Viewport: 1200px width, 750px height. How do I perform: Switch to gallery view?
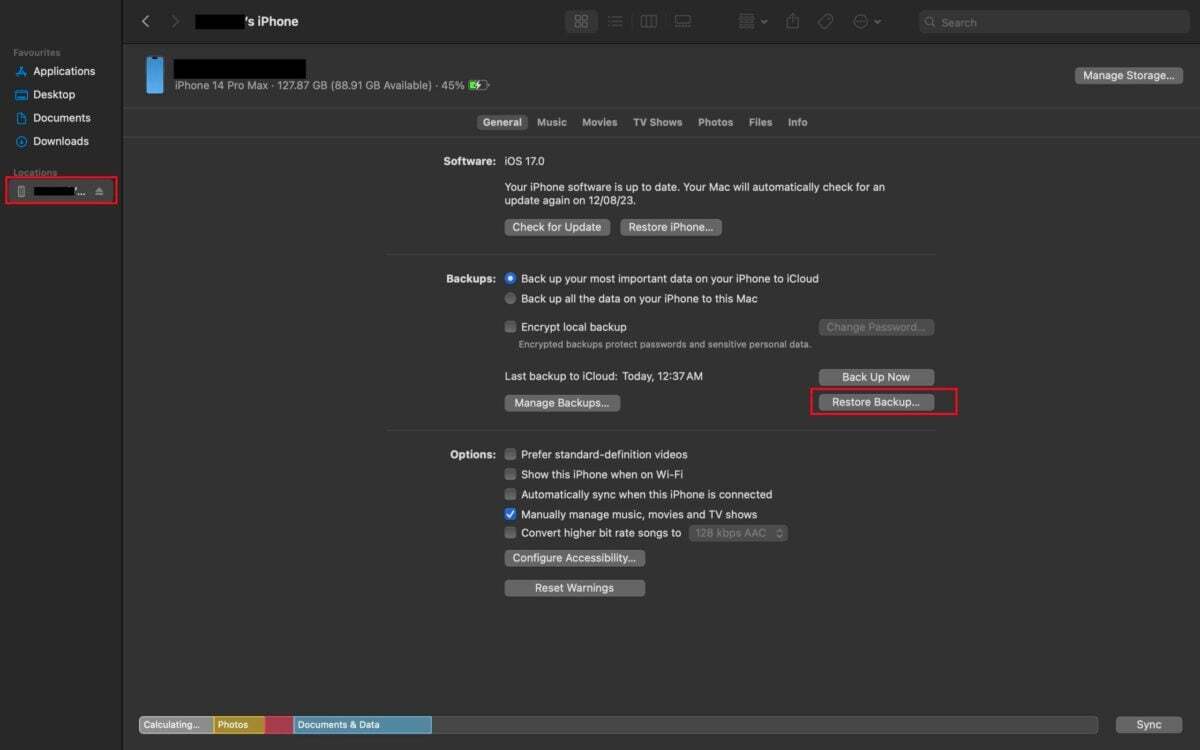(x=683, y=21)
